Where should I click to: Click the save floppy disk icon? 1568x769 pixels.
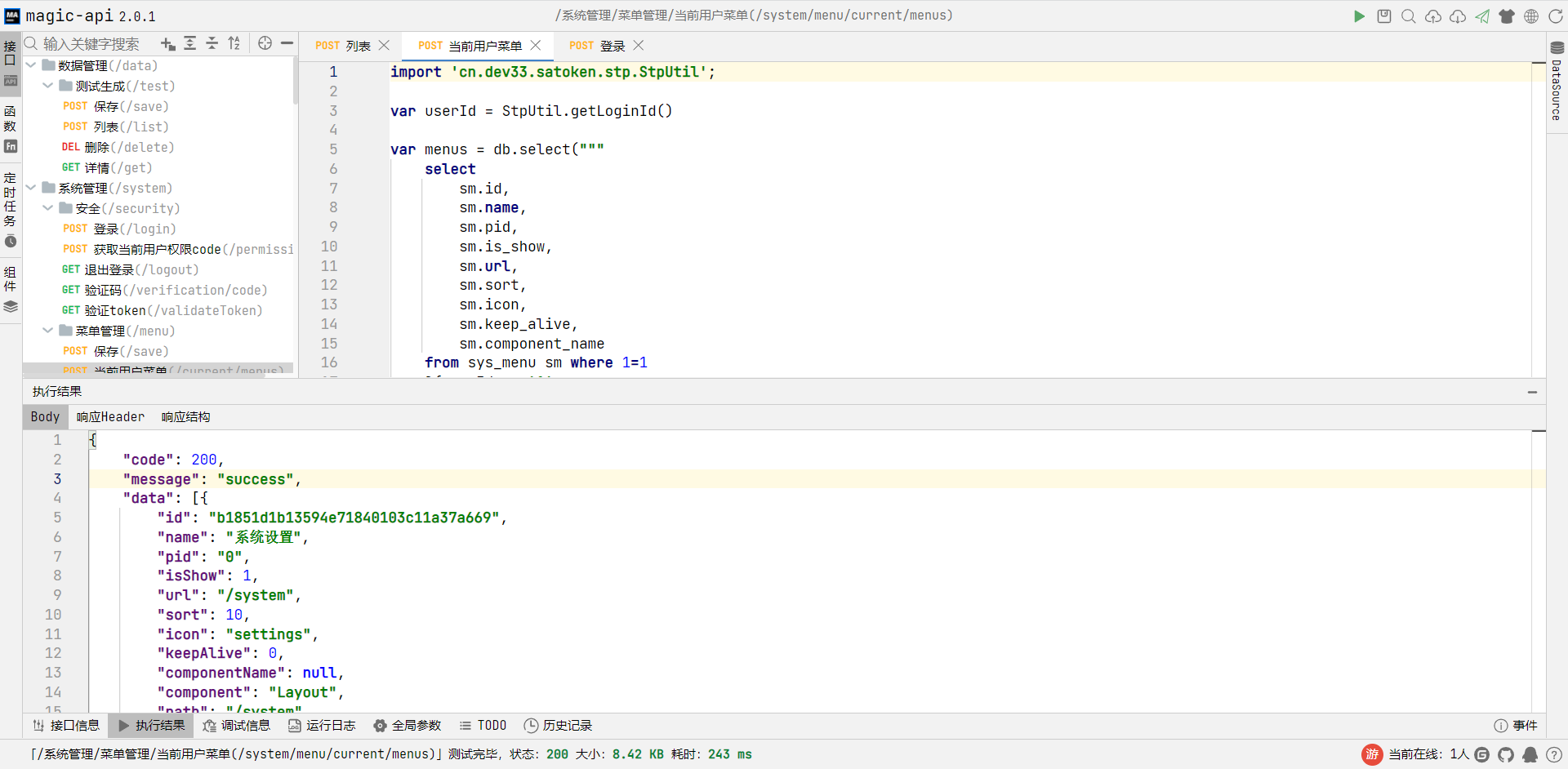(x=1384, y=16)
